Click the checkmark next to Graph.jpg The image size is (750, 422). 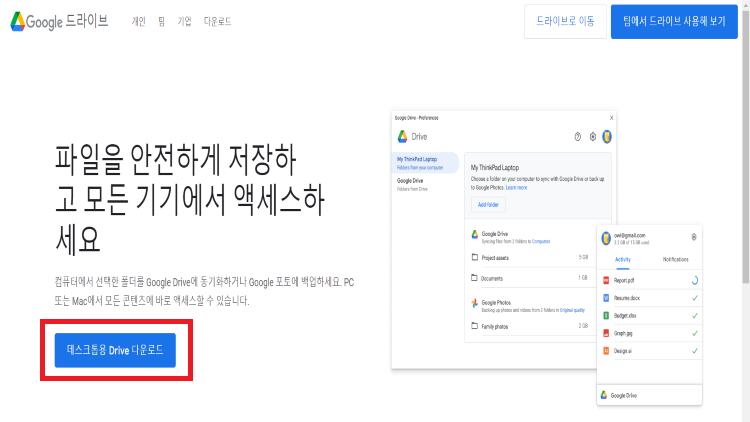pyautogui.click(x=695, y=333)
